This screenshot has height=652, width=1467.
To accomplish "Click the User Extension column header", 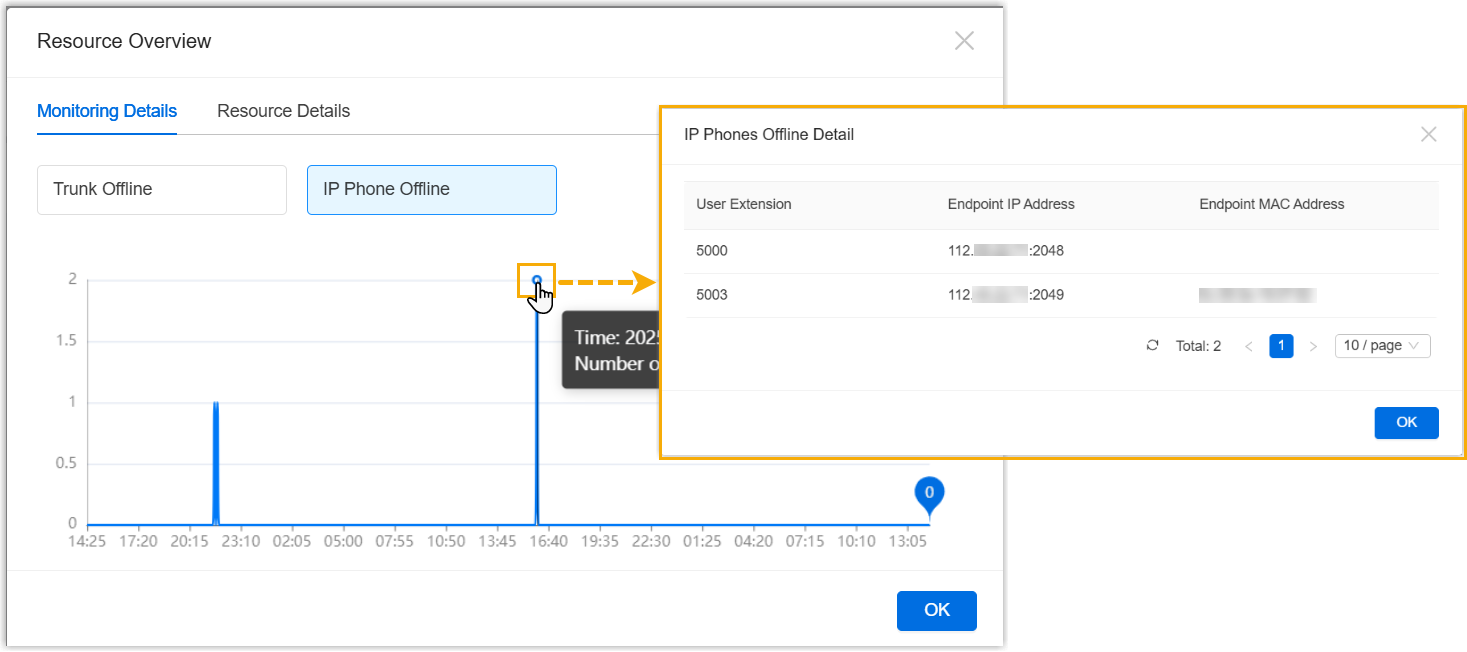I will pyautogui.click(x=743, y=204).
